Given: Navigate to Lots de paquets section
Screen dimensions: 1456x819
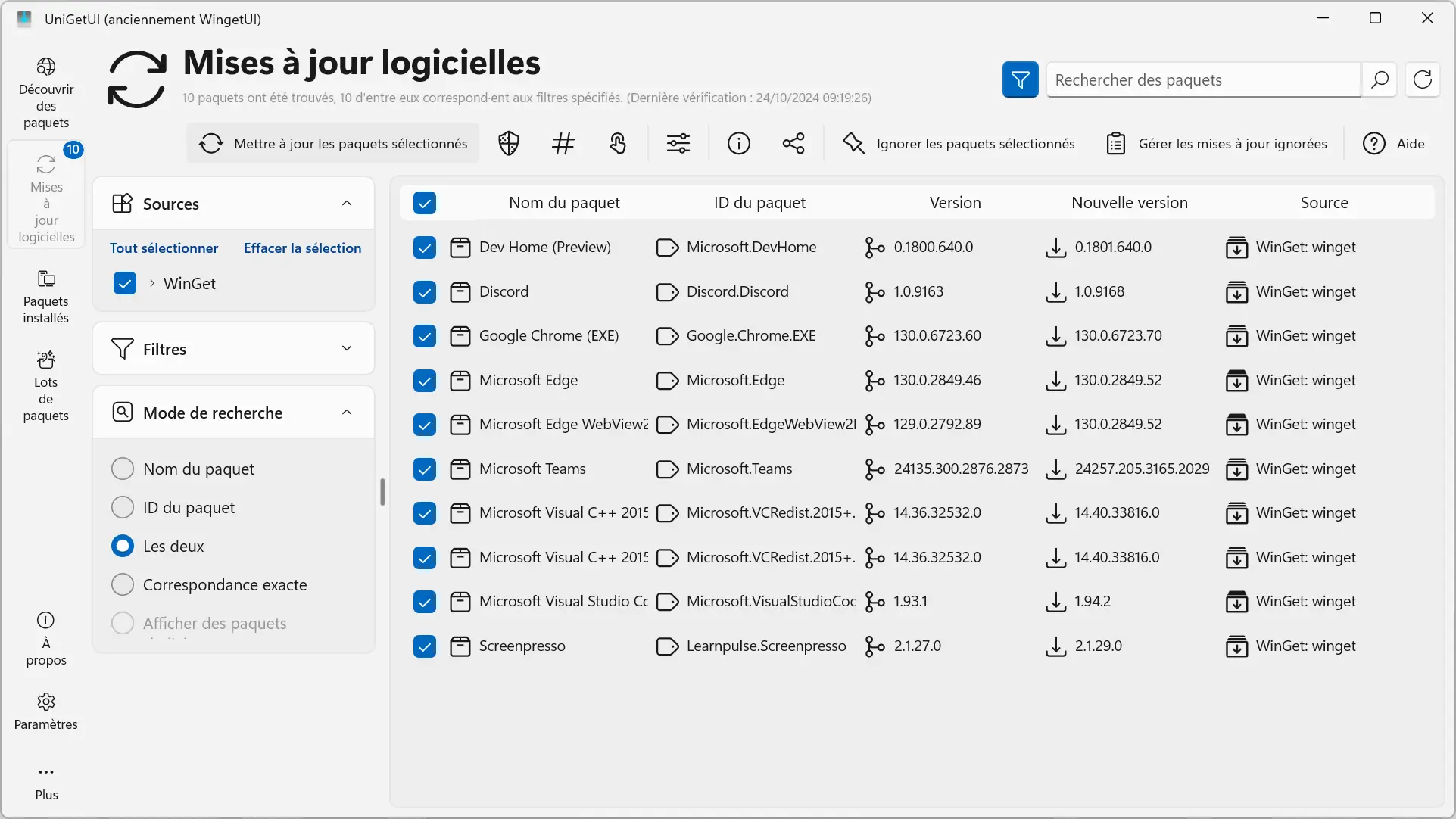Looking at the screenshot, I should [x=46, y=385].
